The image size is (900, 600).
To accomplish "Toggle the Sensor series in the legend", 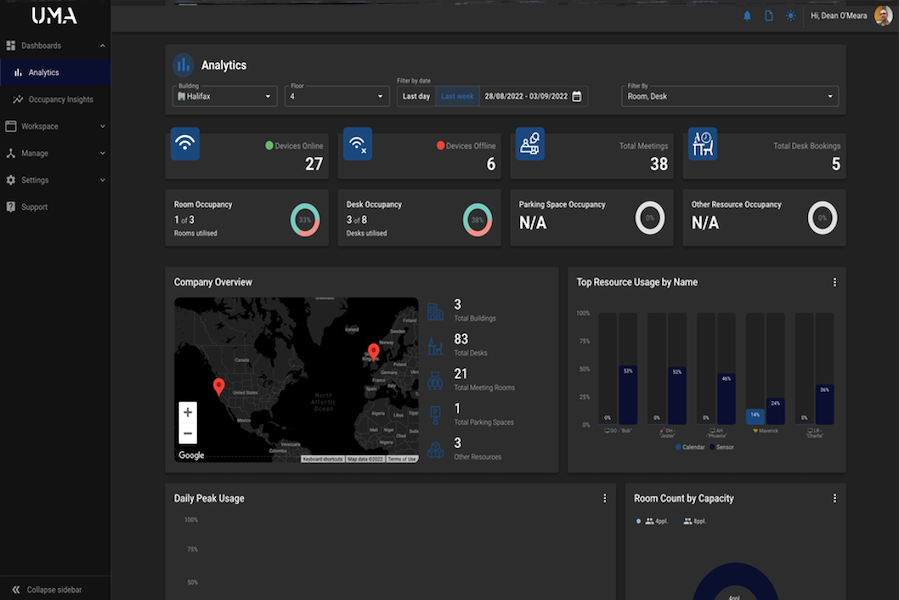I will click(x=721, y=447).
